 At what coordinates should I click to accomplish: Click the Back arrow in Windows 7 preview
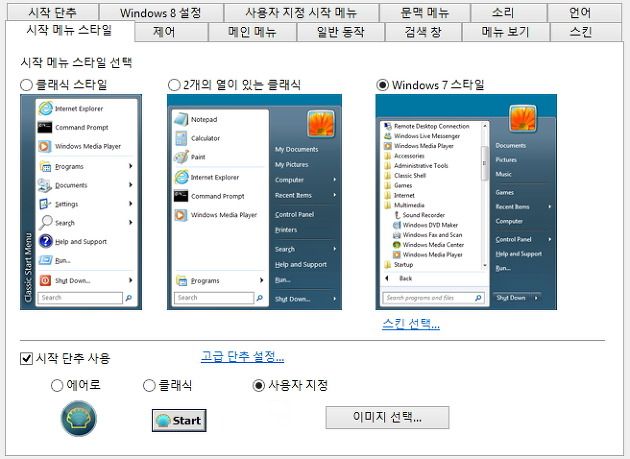click(x=387, y=278)
